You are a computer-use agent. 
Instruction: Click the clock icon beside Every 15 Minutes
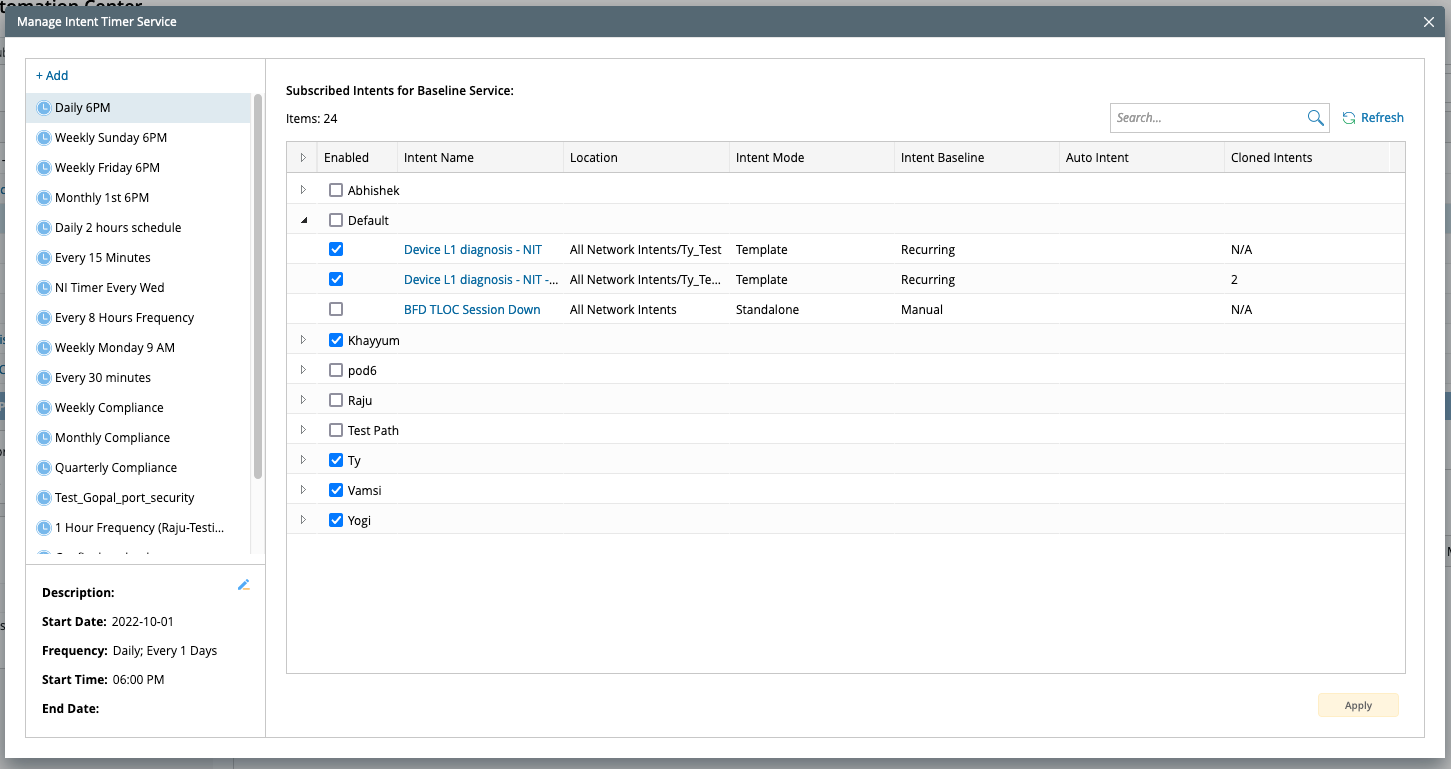(43, 258)
